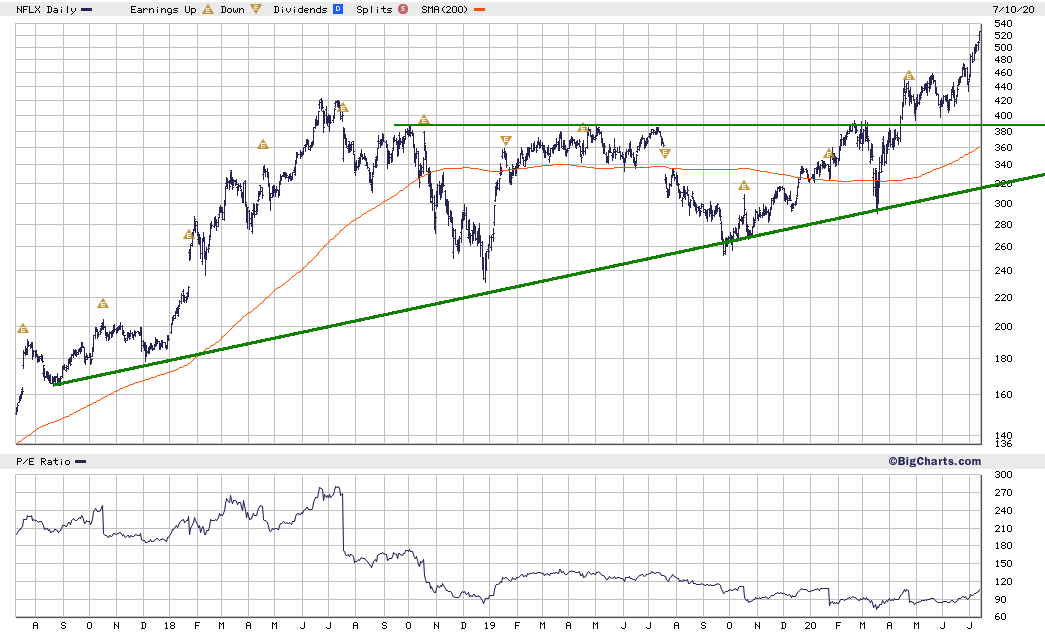Click the Earnings Up triangle legend icon
This screenshot has height=635, width=1045.
(208, 9)
